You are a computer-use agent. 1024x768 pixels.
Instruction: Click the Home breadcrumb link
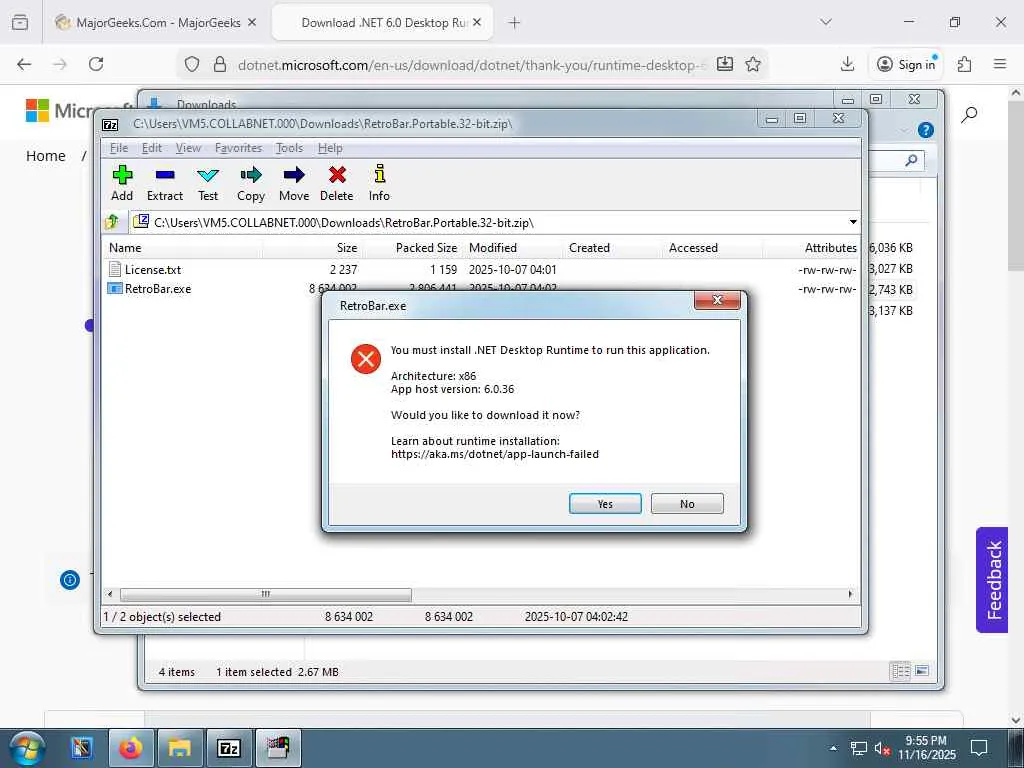pos(46,156)
